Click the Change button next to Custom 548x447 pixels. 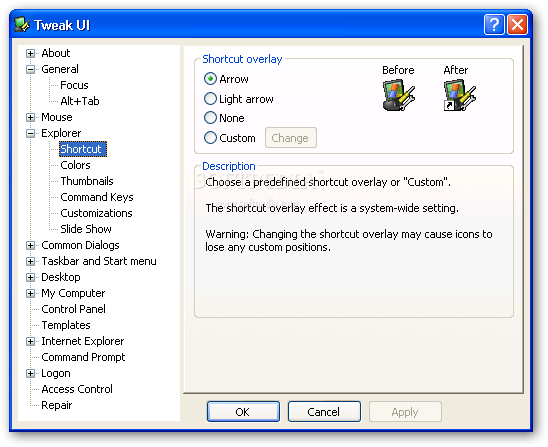pos(290,138)
